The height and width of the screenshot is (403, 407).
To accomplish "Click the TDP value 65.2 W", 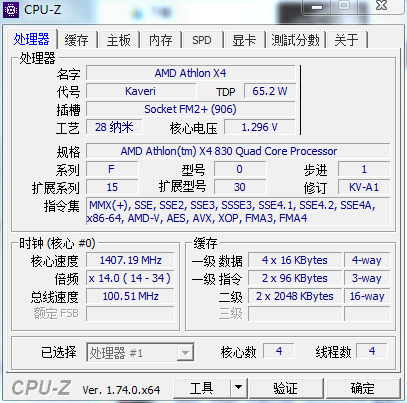I will pyautogui.click(x=270, y=91).
